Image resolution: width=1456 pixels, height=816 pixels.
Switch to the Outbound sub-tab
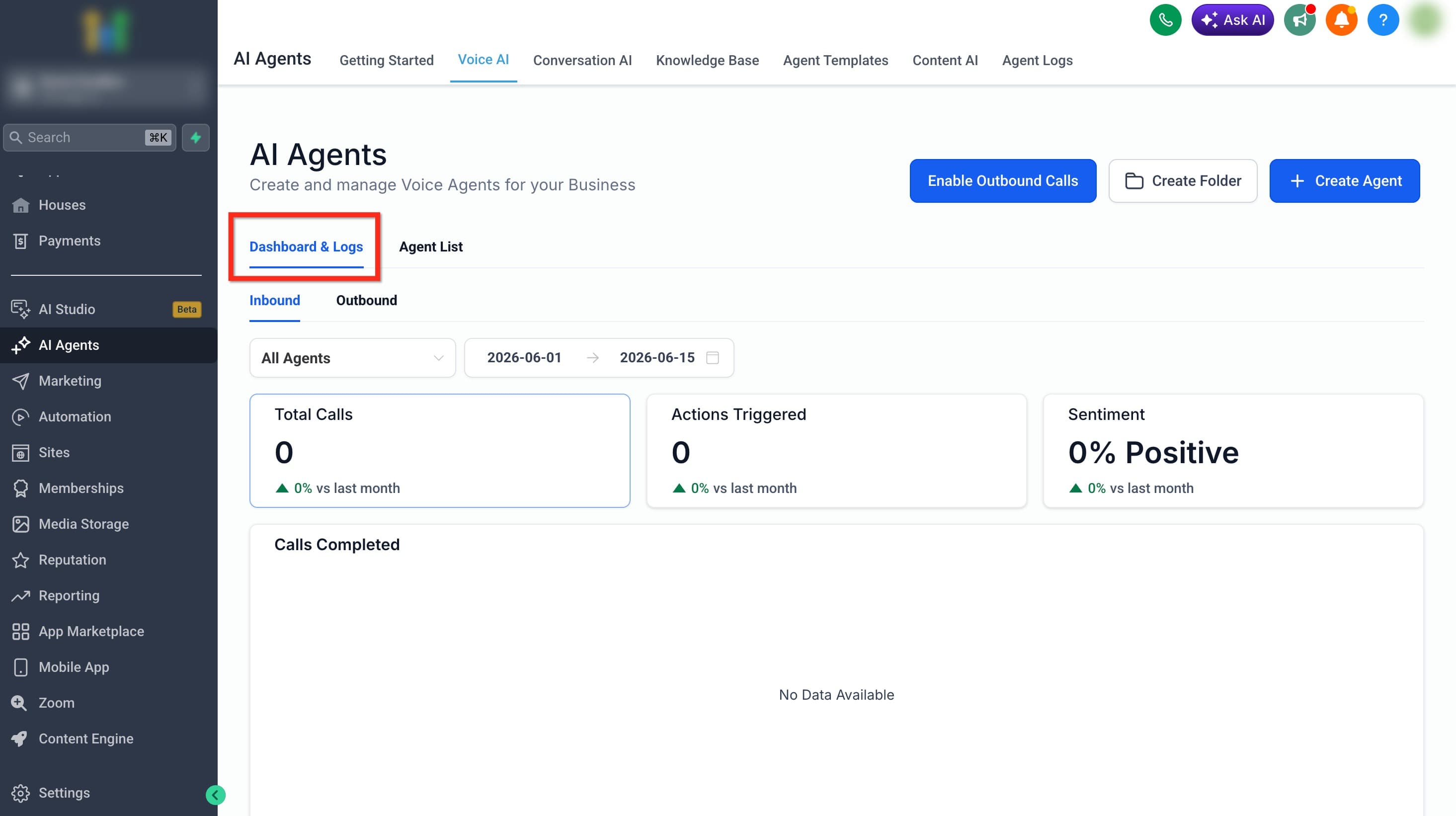pos(366,301)
